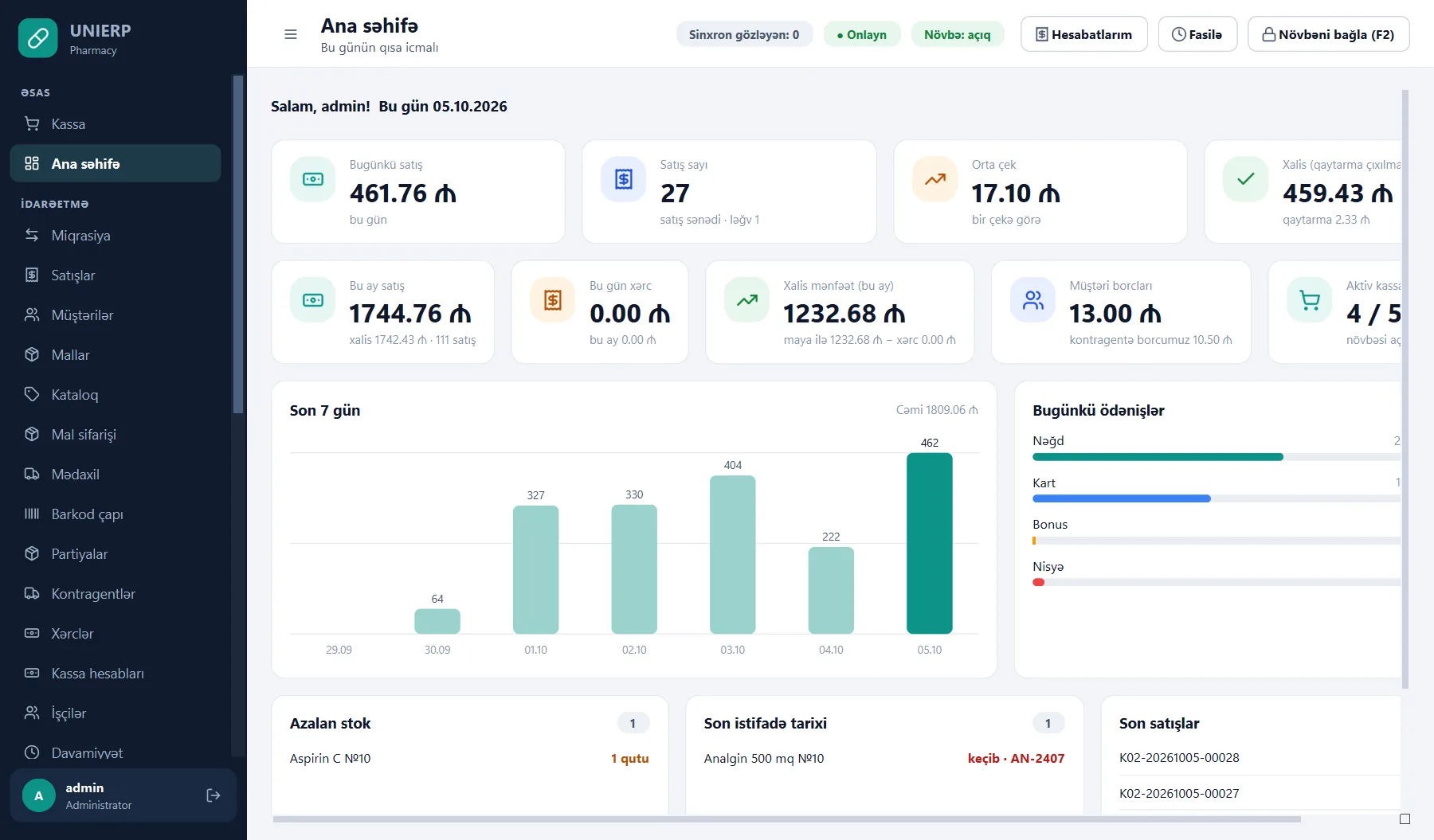Click the admin Administrator profile

pos(123,795)
